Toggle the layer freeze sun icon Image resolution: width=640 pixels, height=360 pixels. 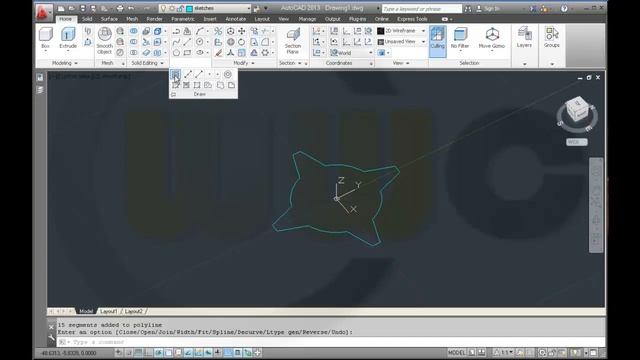[171, 9]
